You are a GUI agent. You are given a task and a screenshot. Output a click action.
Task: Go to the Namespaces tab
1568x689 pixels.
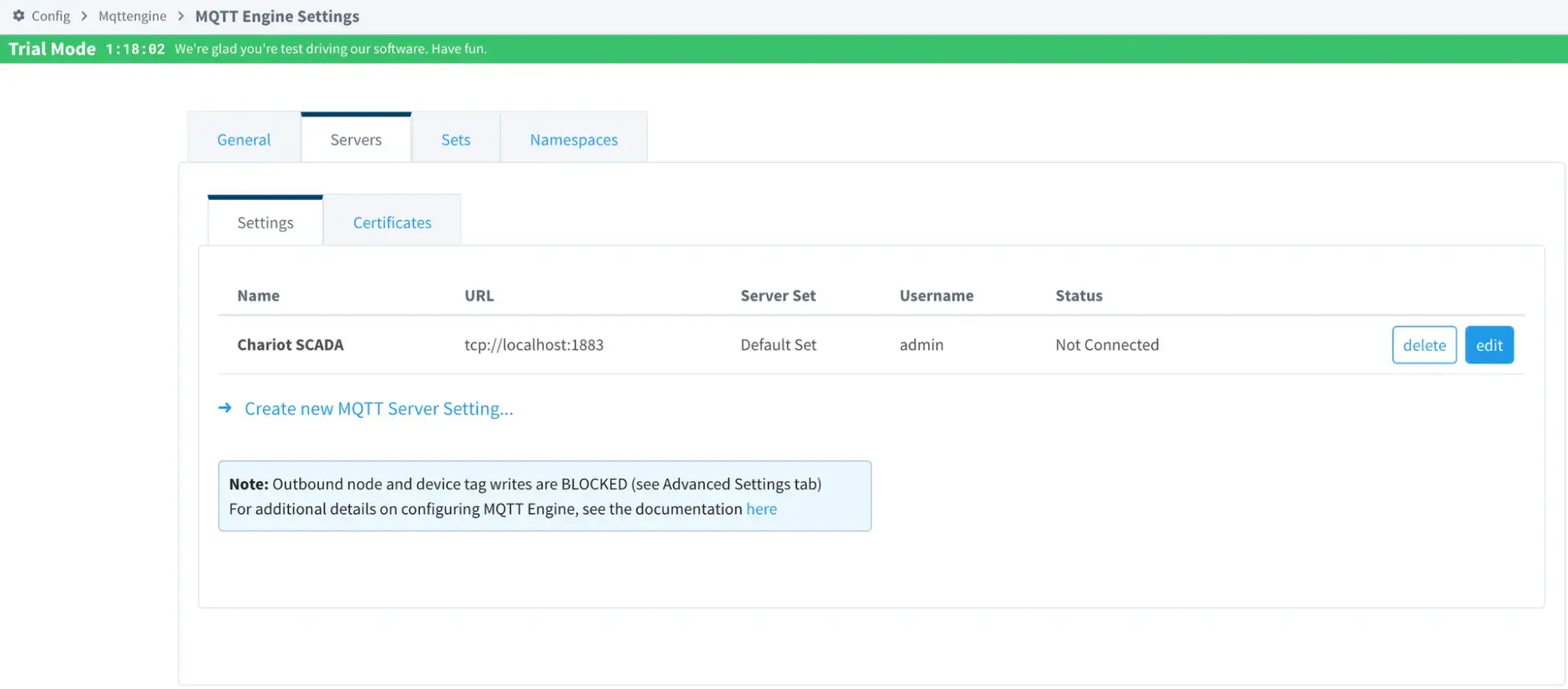point(574,140)
